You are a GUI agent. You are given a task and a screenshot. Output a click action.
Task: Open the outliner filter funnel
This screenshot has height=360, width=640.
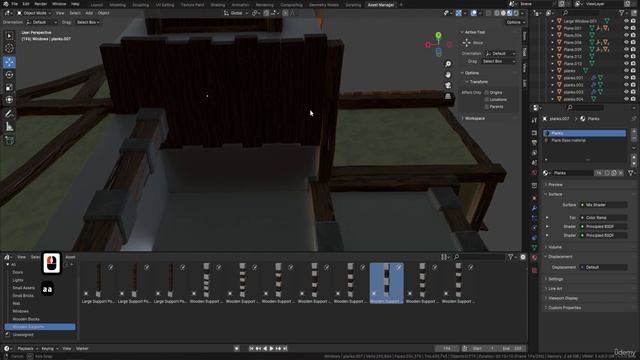tap(622, 13)
